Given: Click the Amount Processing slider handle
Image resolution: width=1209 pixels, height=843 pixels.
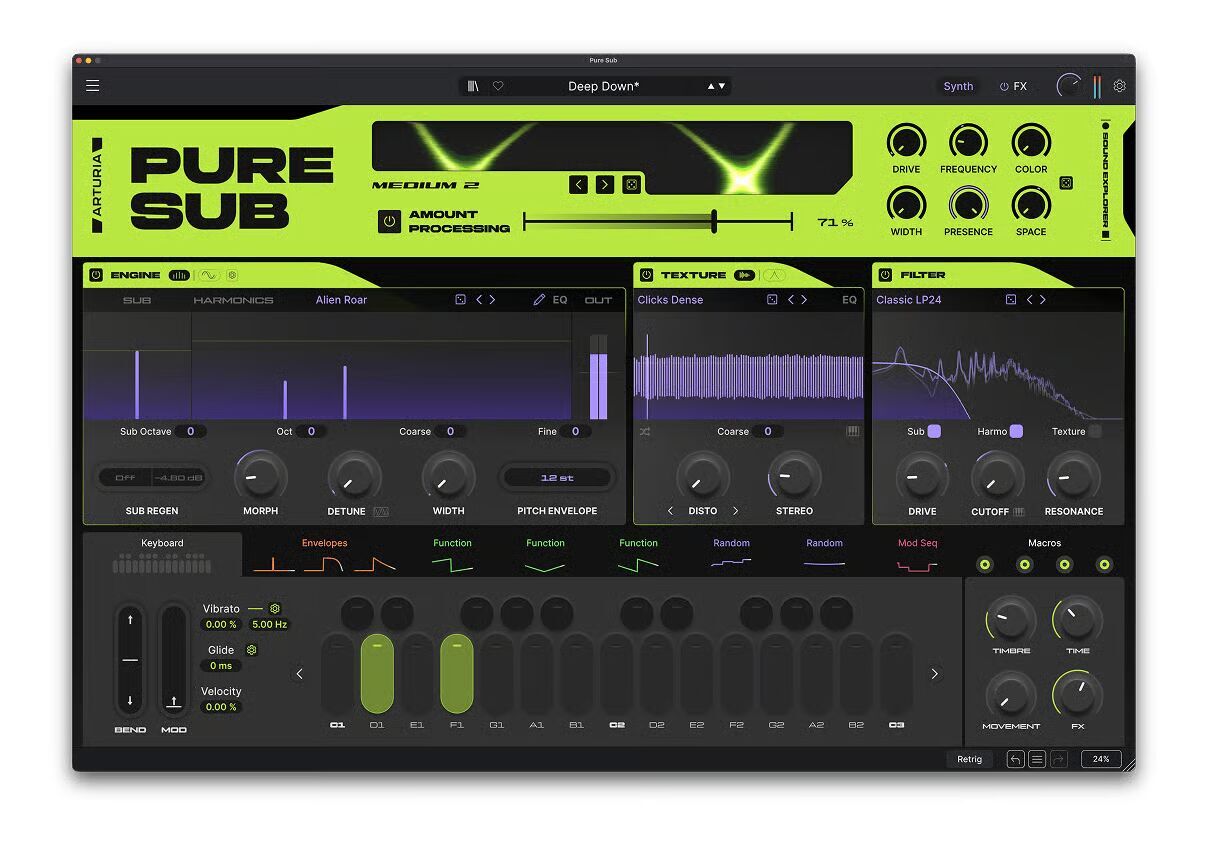Looking at the screenshot, I should pyautogui.click(x=714, y=221).
